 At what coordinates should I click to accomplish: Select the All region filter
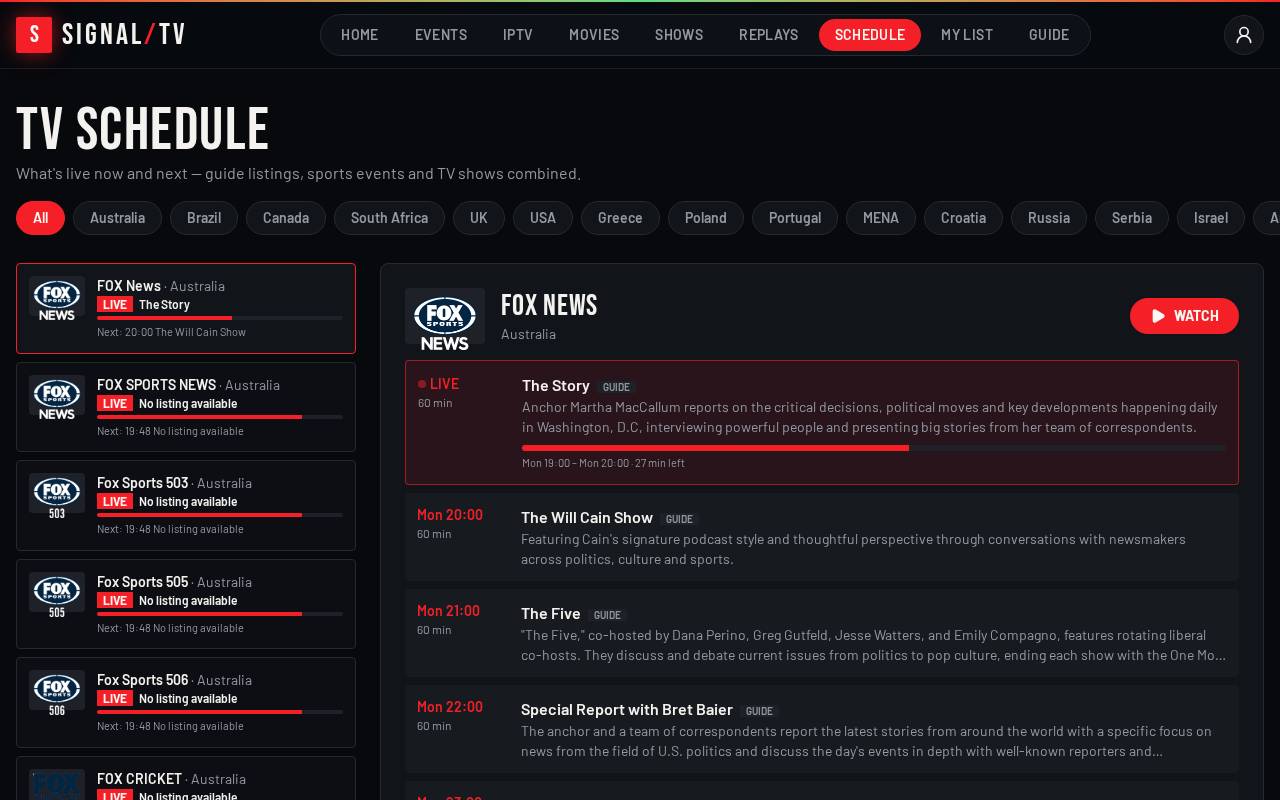(40, 218)
